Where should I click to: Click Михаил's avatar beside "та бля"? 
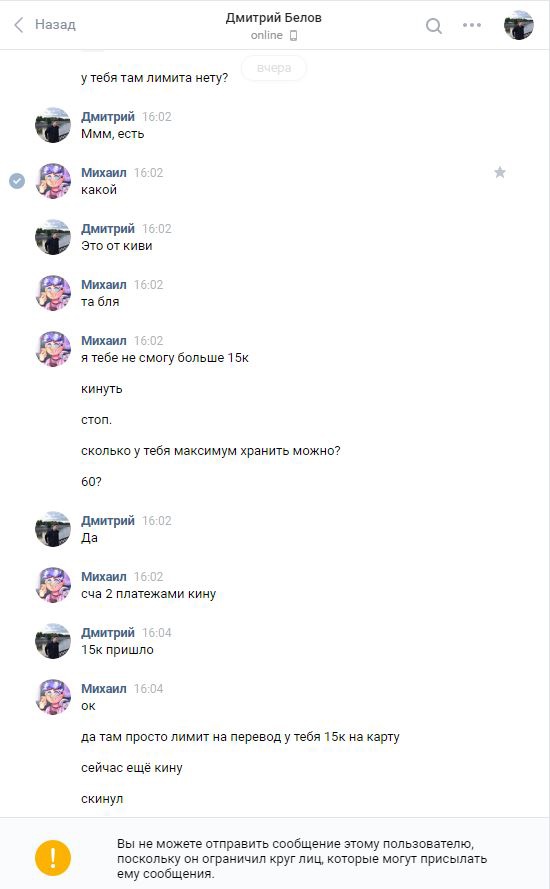[53, 293]
